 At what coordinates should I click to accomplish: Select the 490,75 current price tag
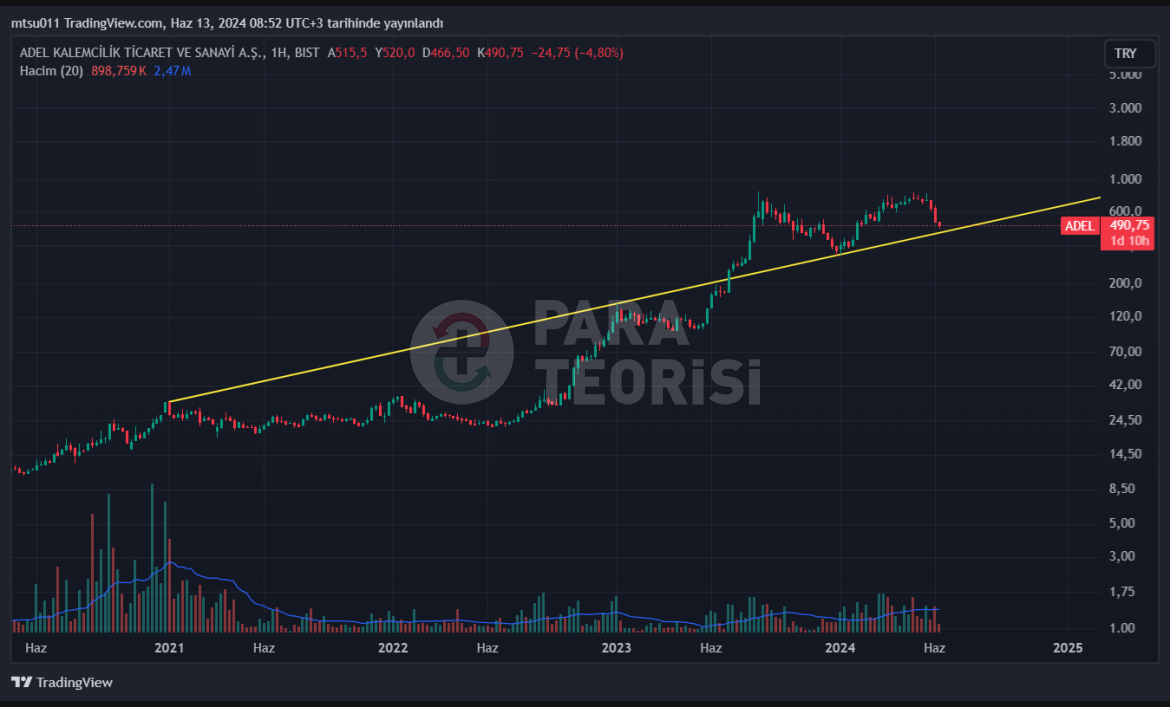[1128, 225]
